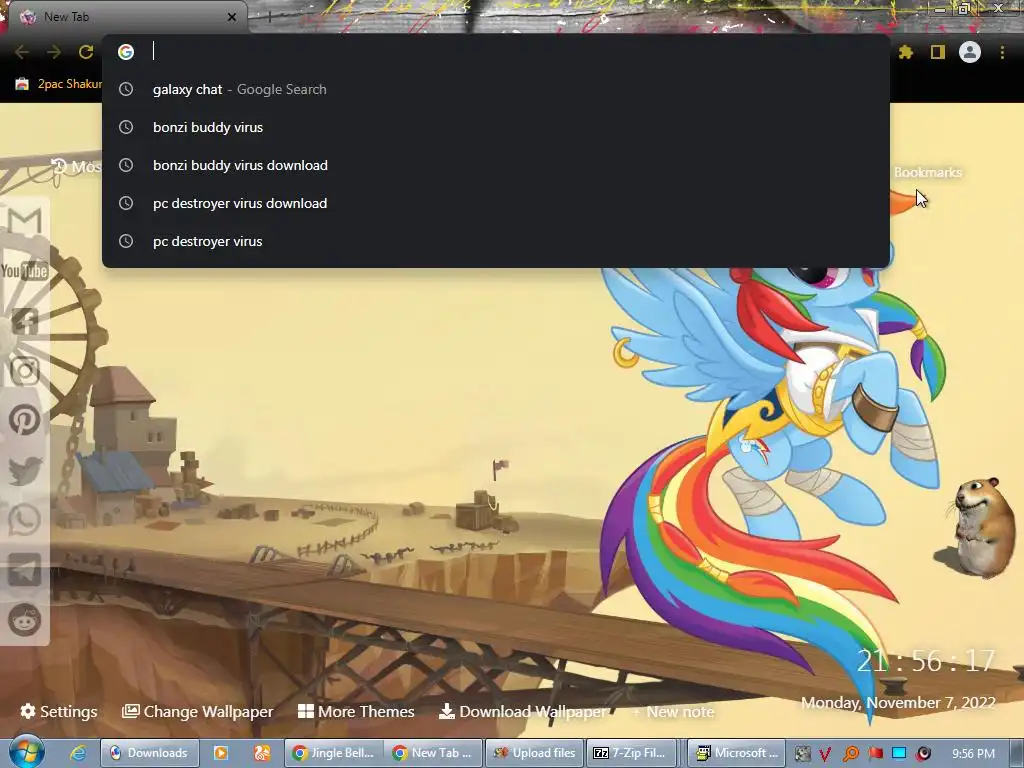Screen dimensions: 1024x768
Task: Open the 2pac Shakur bookmark
Action: click(60, 84)
